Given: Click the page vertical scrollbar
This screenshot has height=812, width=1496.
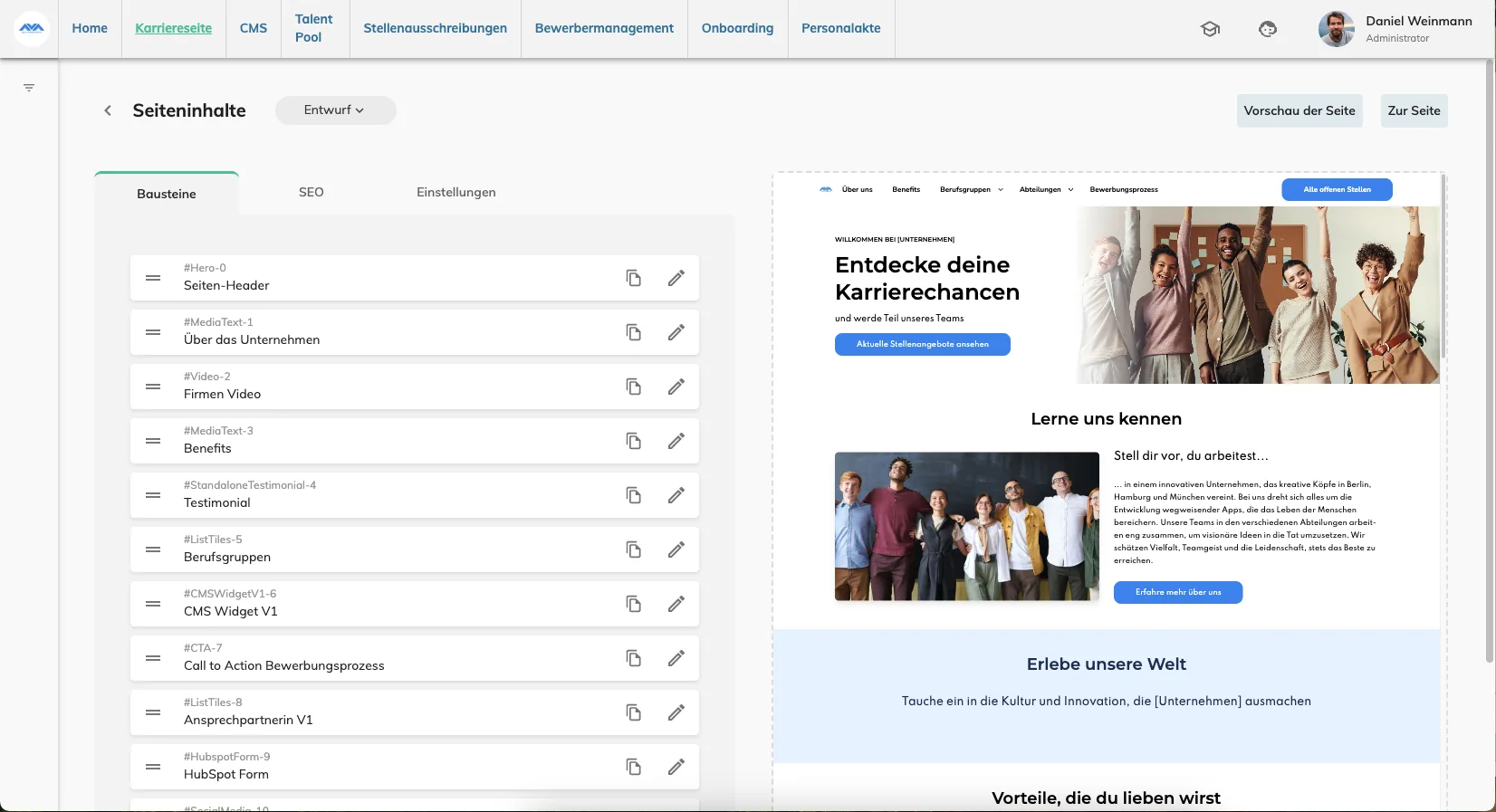Looking at the screenshot, I should 1490,362.
